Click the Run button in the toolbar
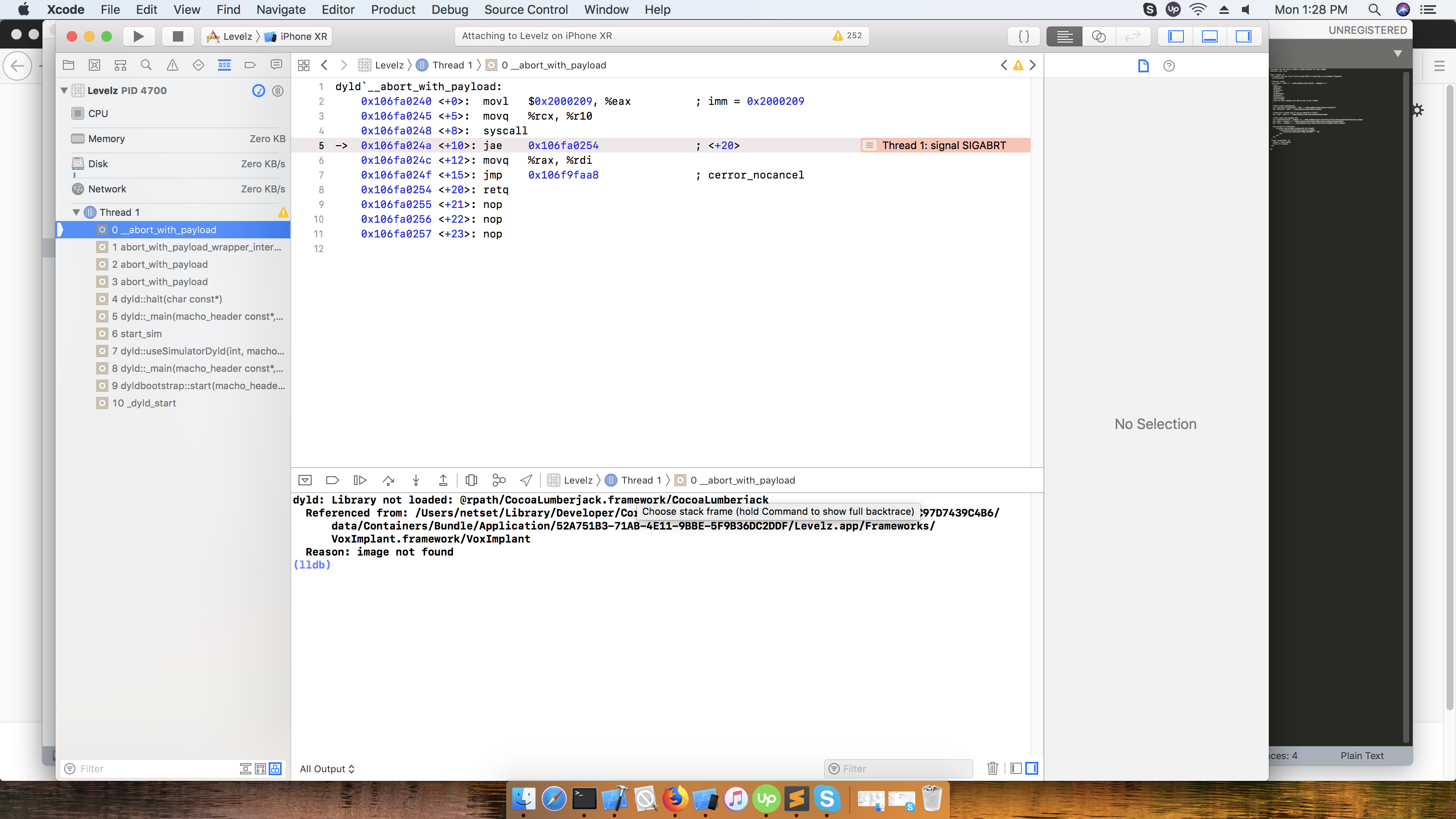1456x819 pixels. [x=138, y=36]
